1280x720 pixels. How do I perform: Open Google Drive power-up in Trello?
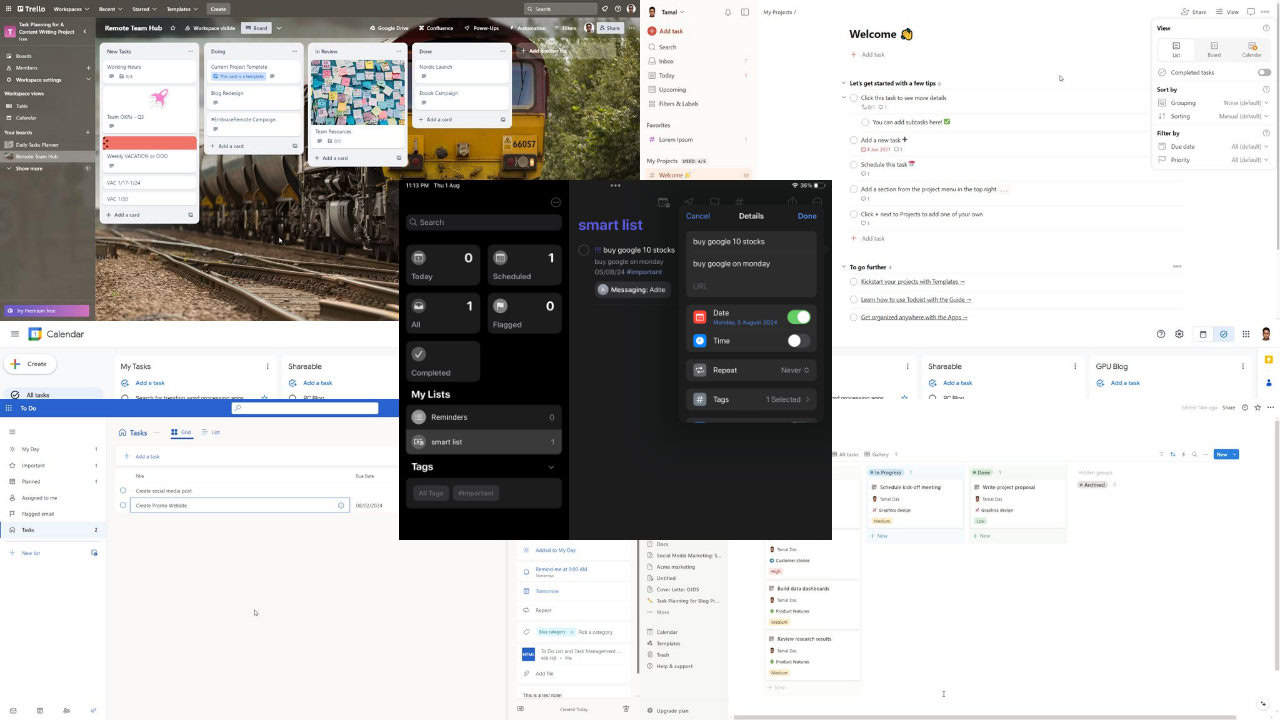pyautogui.click(x=389, y=28)
